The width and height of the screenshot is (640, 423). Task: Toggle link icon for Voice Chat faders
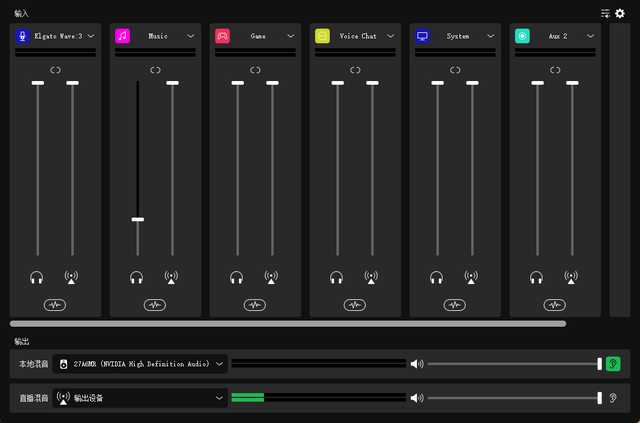[x=355, y=70]
